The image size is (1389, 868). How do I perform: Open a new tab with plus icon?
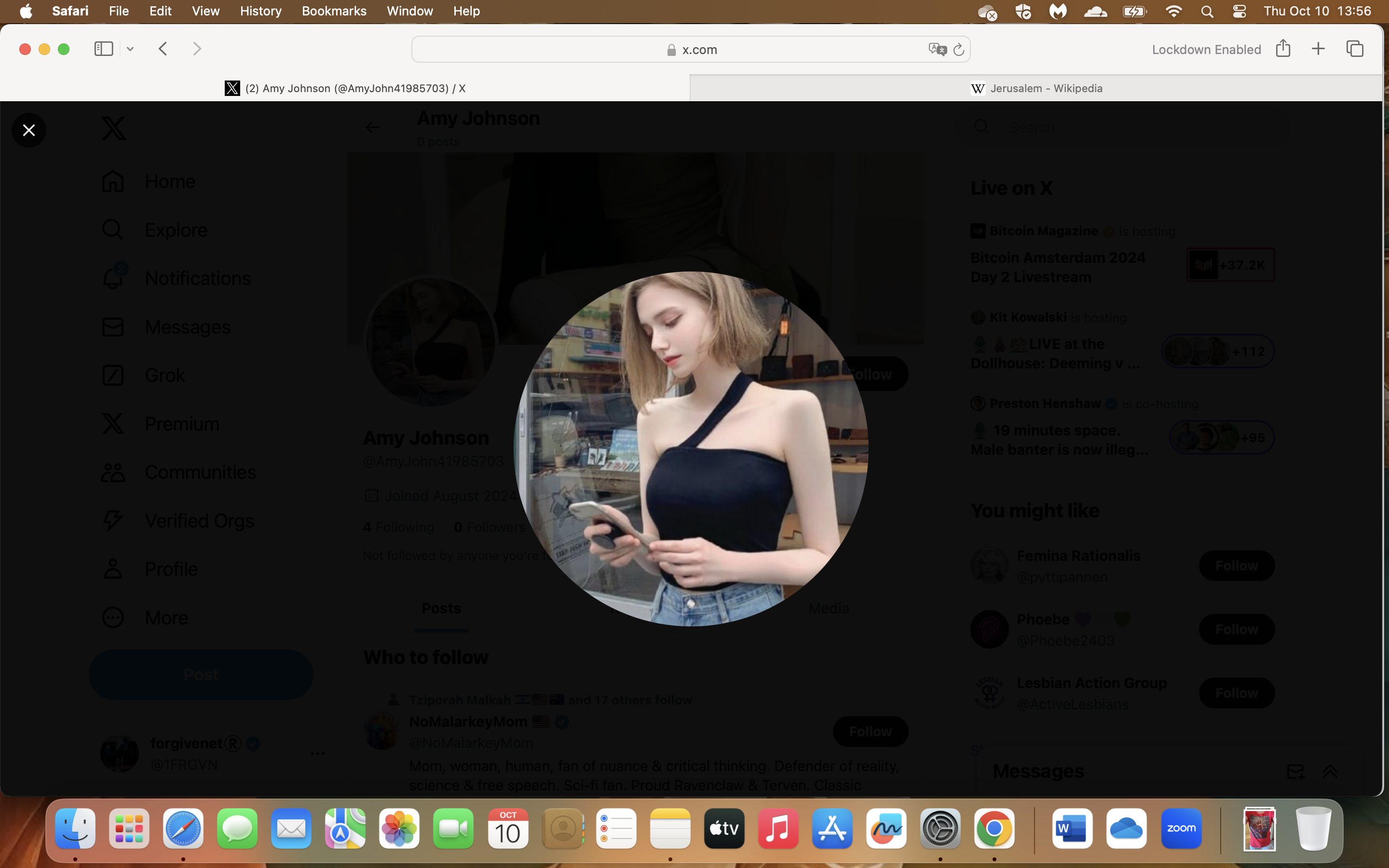click(x=1319, y=49)
